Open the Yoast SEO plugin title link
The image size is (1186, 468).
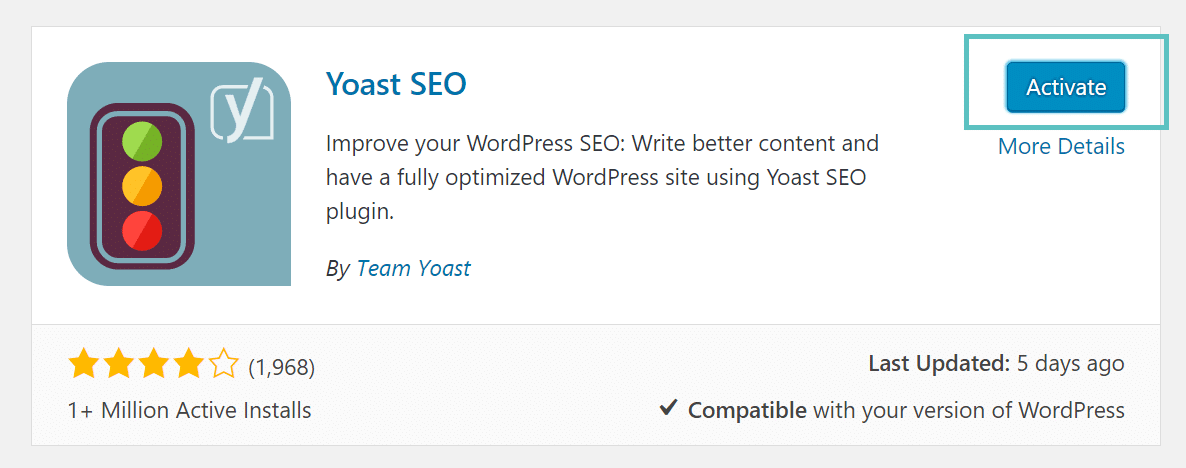tap(396, 84)
